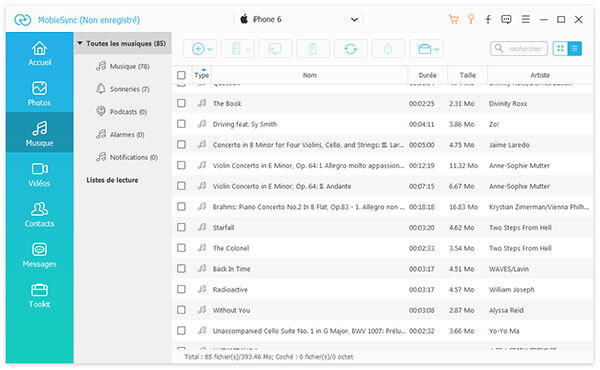The image size is (600, 370).
Task: Open the Facebook page icon
Action: (x=488, y=19)
